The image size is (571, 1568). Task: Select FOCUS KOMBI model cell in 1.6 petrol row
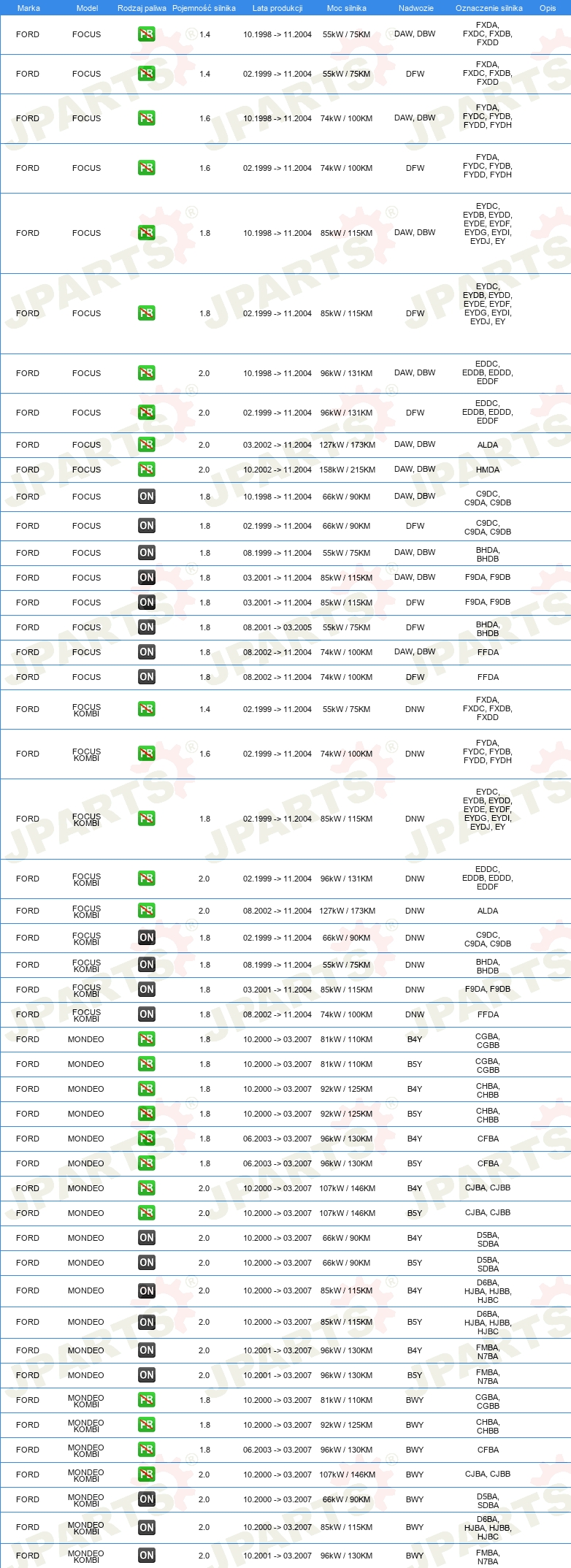point(86,754)
